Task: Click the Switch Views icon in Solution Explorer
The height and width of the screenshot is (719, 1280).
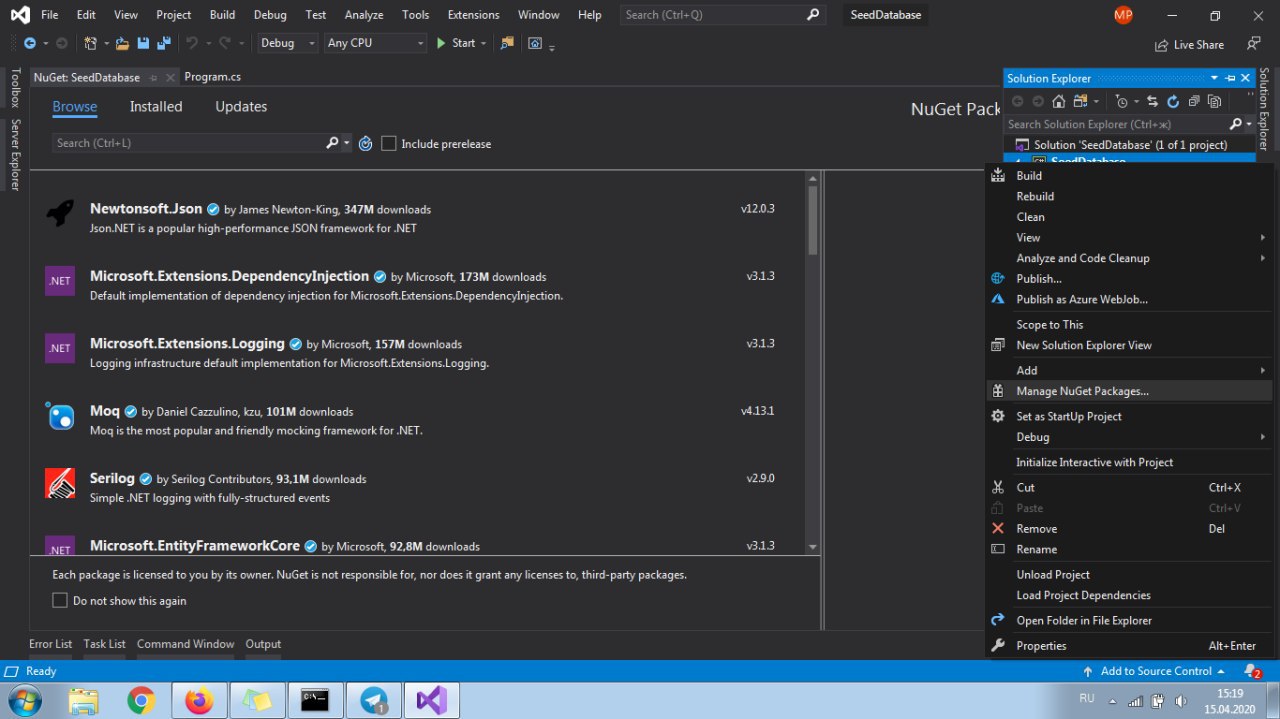Action: [1079, 101]
